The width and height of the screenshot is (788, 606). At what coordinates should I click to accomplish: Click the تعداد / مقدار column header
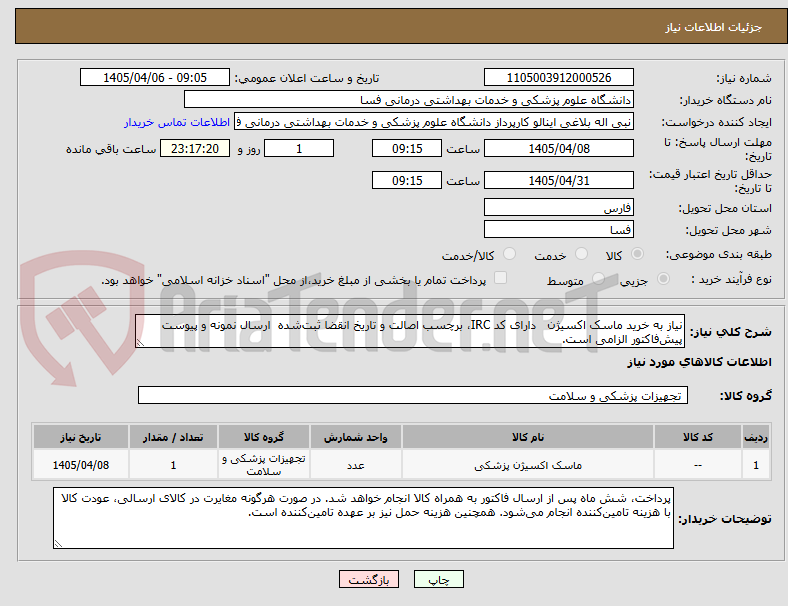[173, 437]
